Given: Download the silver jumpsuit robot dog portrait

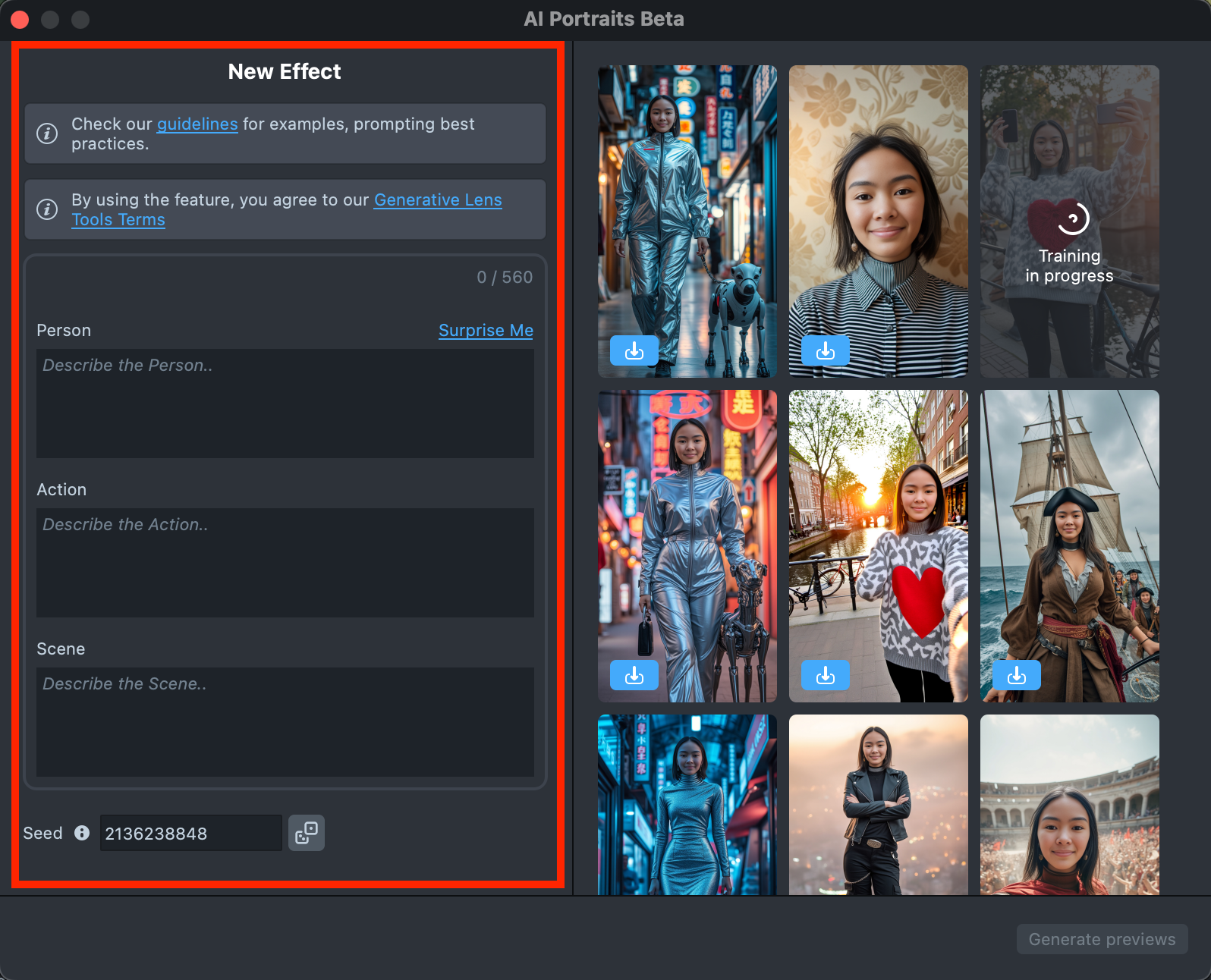Looking at the screenshot, I should tap(634, 351).
